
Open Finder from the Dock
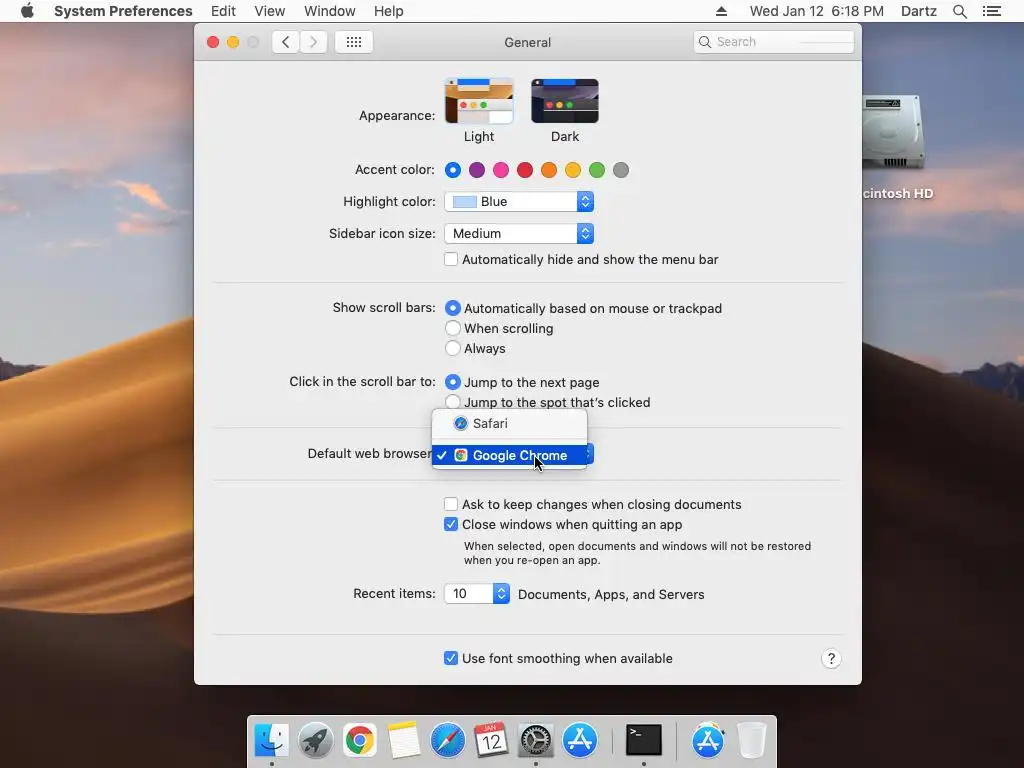click(272, 740)
